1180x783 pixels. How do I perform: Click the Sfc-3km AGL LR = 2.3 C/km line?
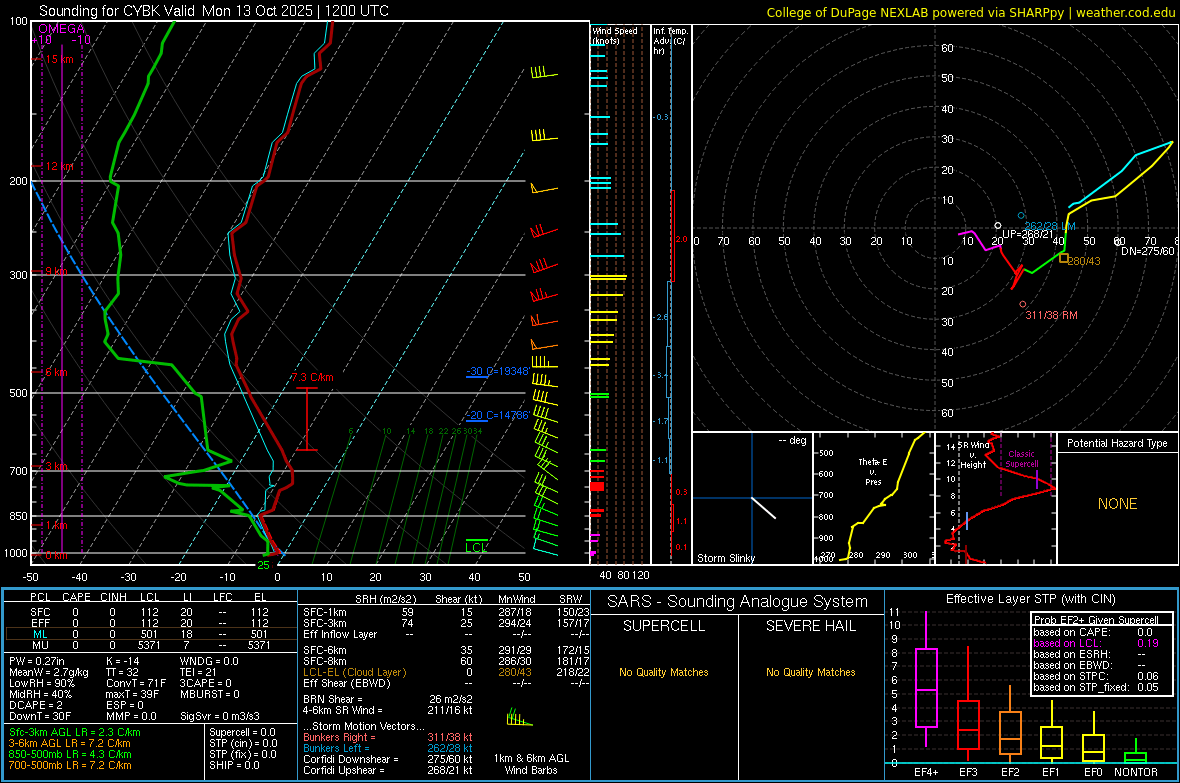pos(75,732)
